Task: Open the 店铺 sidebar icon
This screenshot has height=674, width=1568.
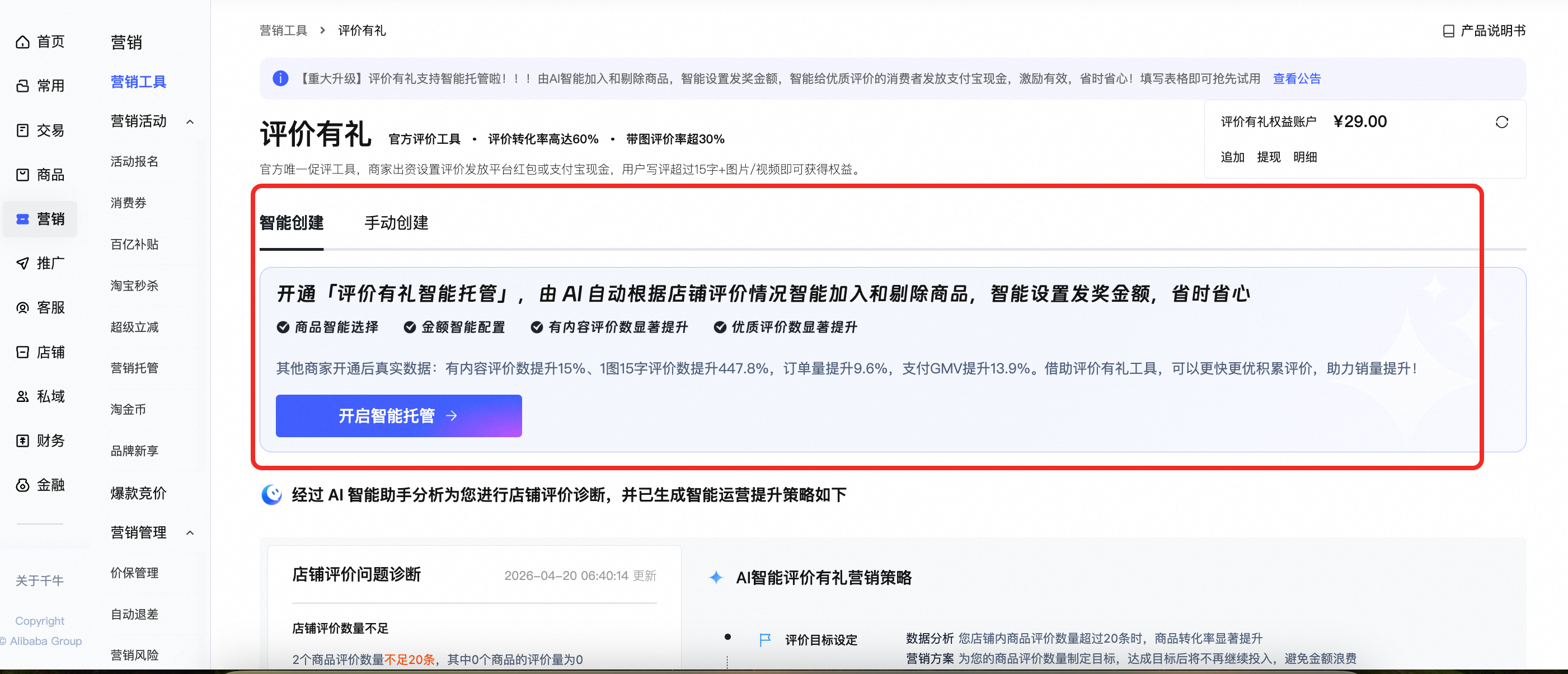Action: (x=22, y=352)
